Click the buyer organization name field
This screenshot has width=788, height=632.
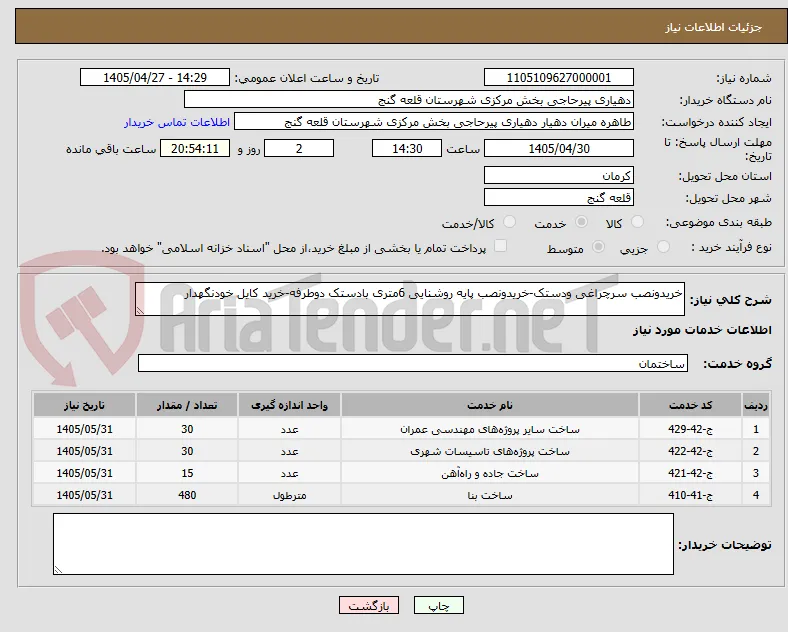point(409,99)
